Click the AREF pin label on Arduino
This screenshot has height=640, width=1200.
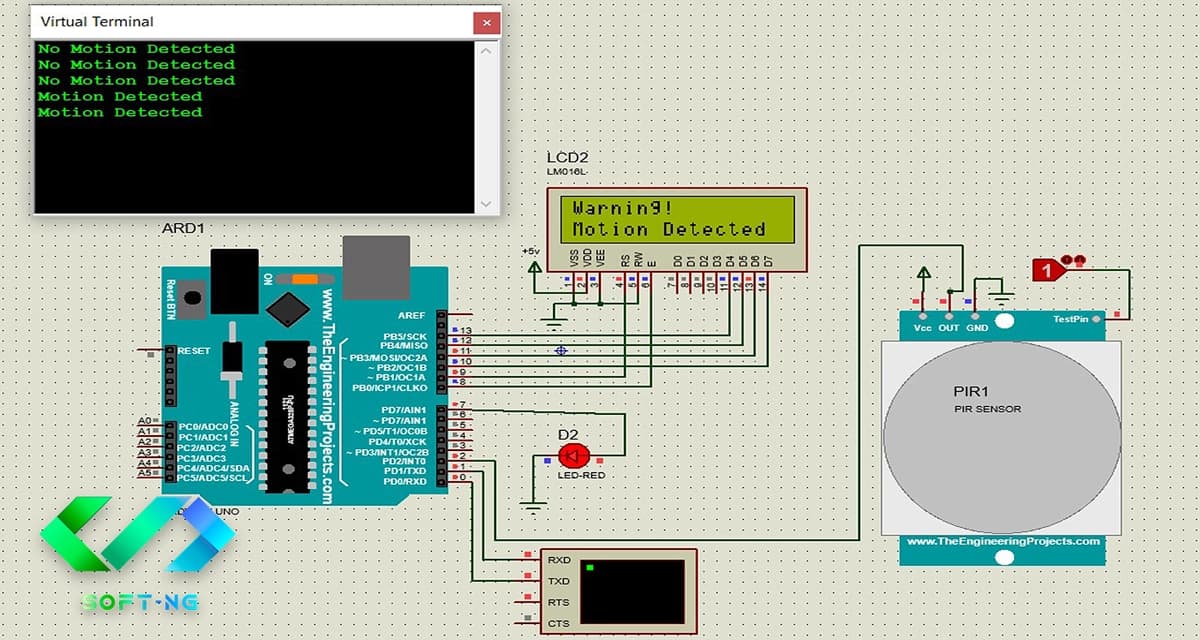pos(411,316)
